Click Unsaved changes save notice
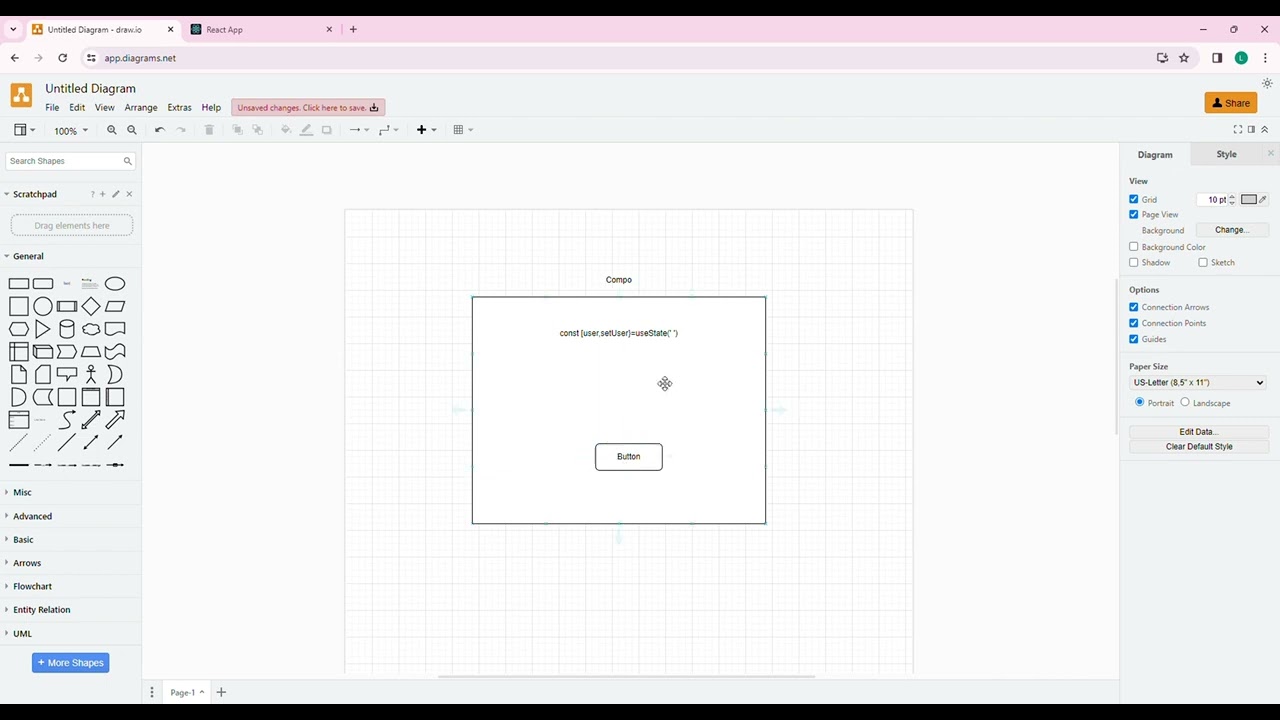The image size is (1280, 720). pyautogui.click(x=308, y=108)
